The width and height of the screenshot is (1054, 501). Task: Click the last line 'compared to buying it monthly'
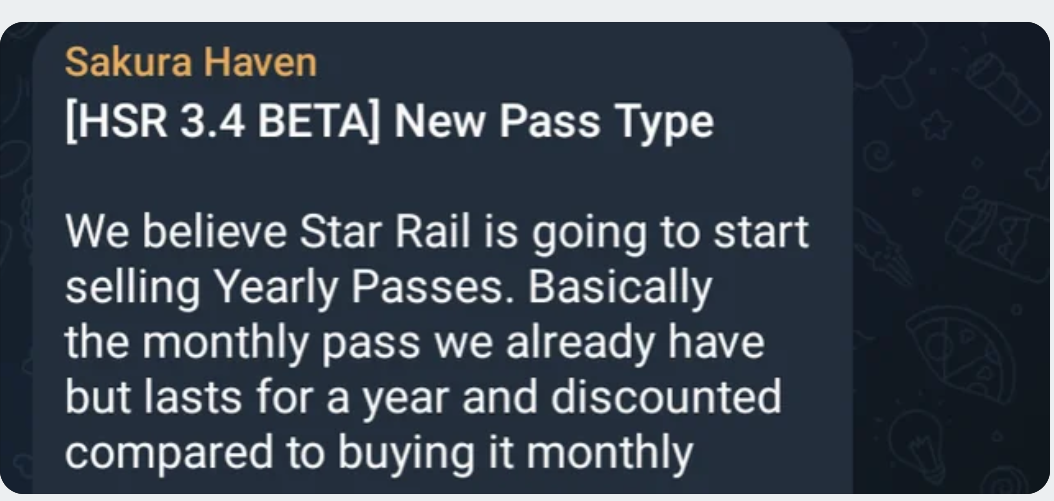tap(379, 452)
